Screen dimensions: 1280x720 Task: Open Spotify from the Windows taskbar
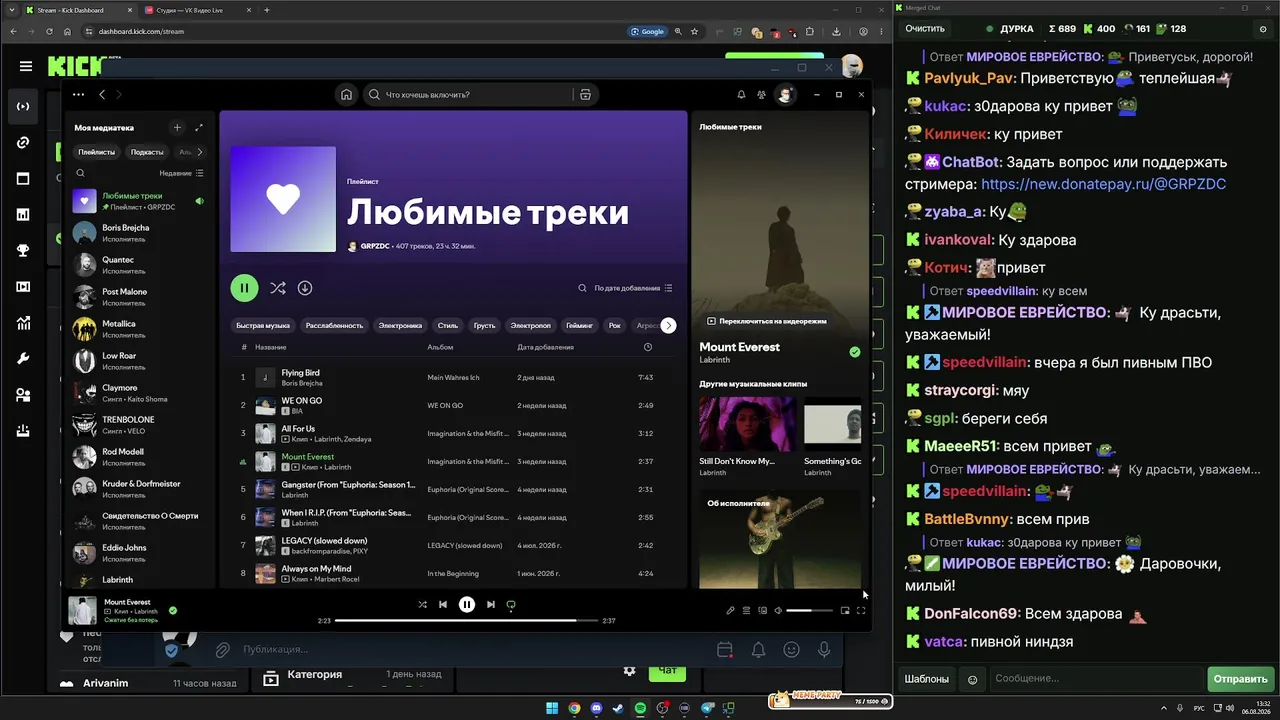coord(641,708)
